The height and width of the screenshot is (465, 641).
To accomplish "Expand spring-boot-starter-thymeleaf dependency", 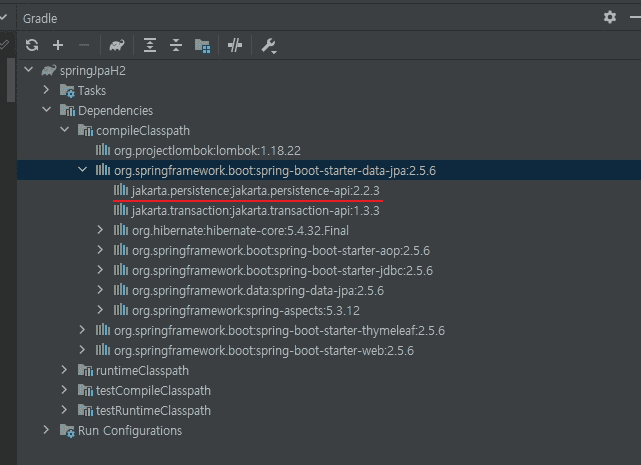I will [82, 330].
